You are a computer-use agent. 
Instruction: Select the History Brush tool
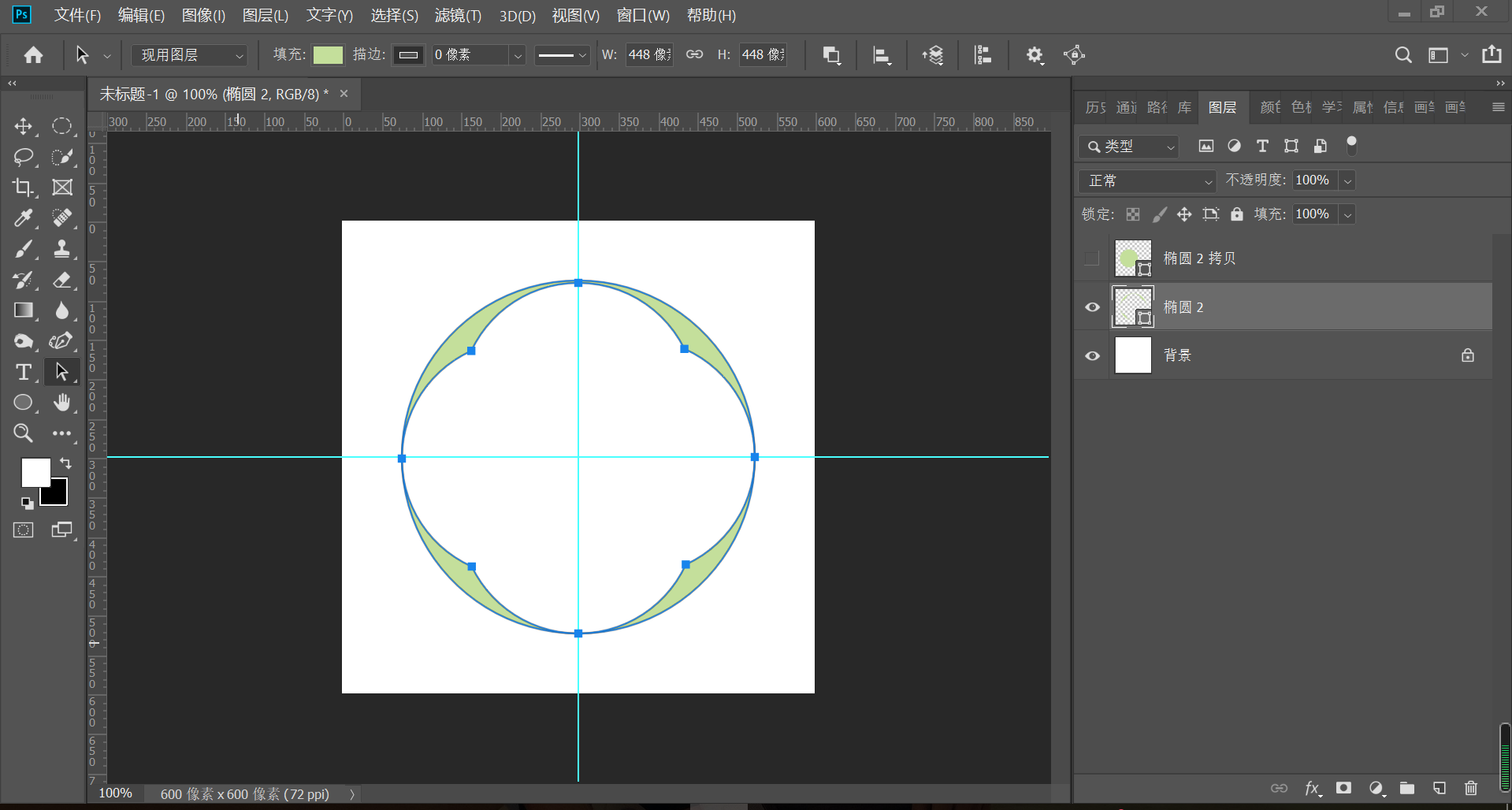23,280
